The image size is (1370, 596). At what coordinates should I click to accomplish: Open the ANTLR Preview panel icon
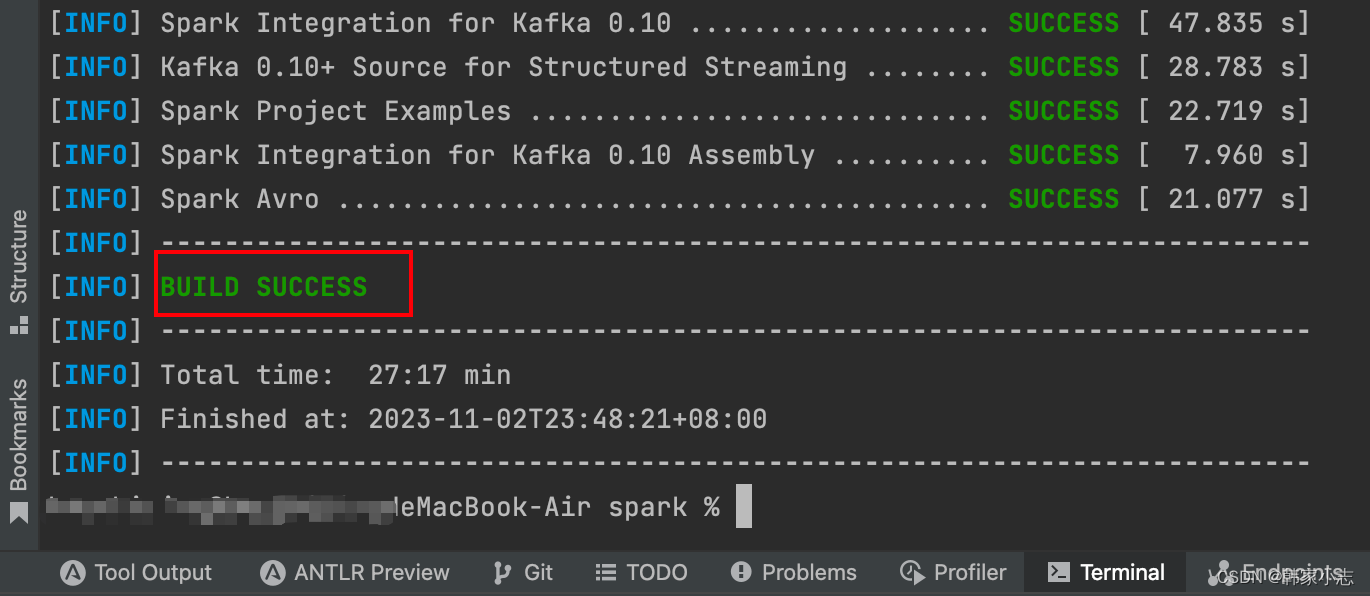(x=271, y=572)
